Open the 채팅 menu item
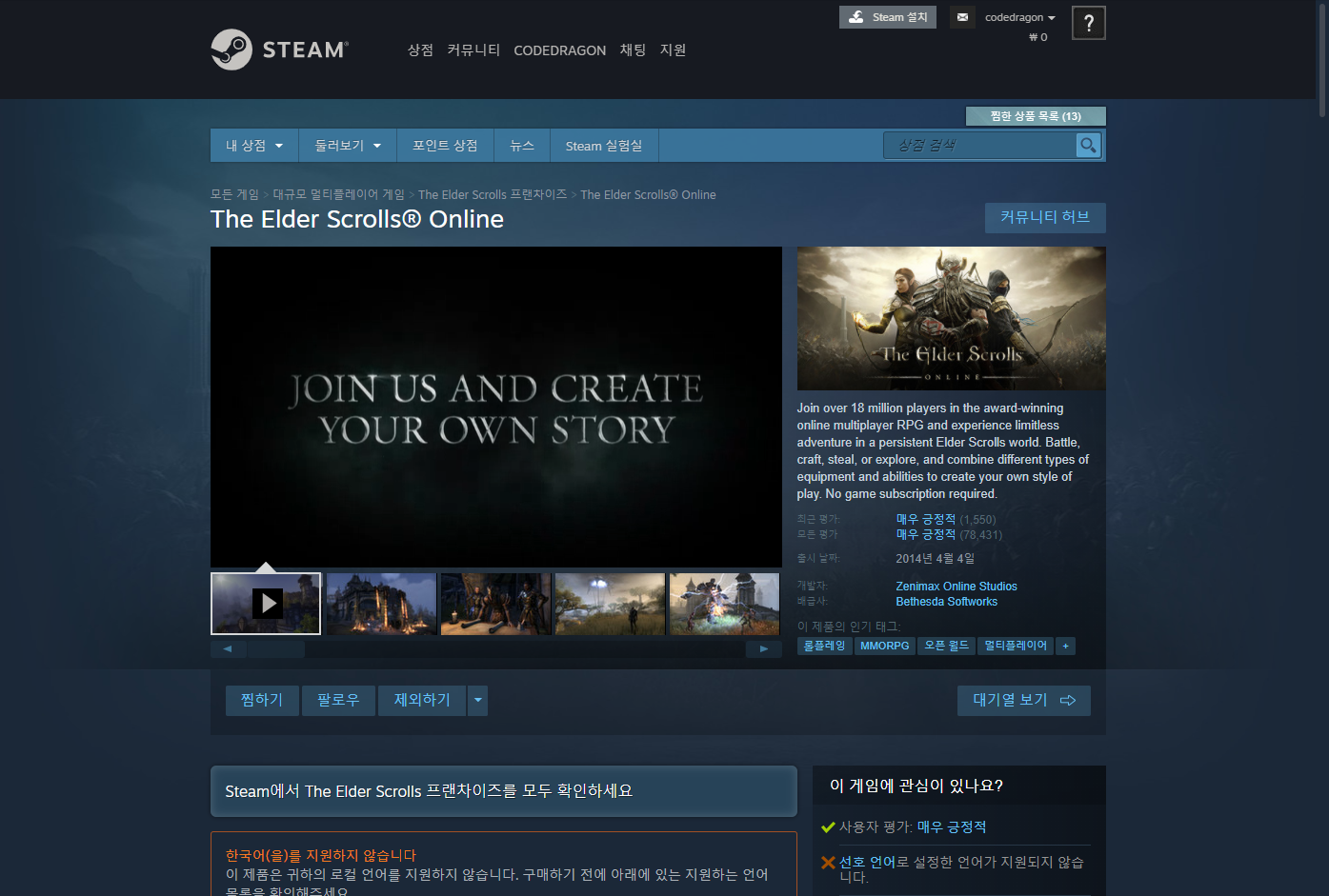Image resolution: width=1329 pixels, height=896 pixels. 633,50
